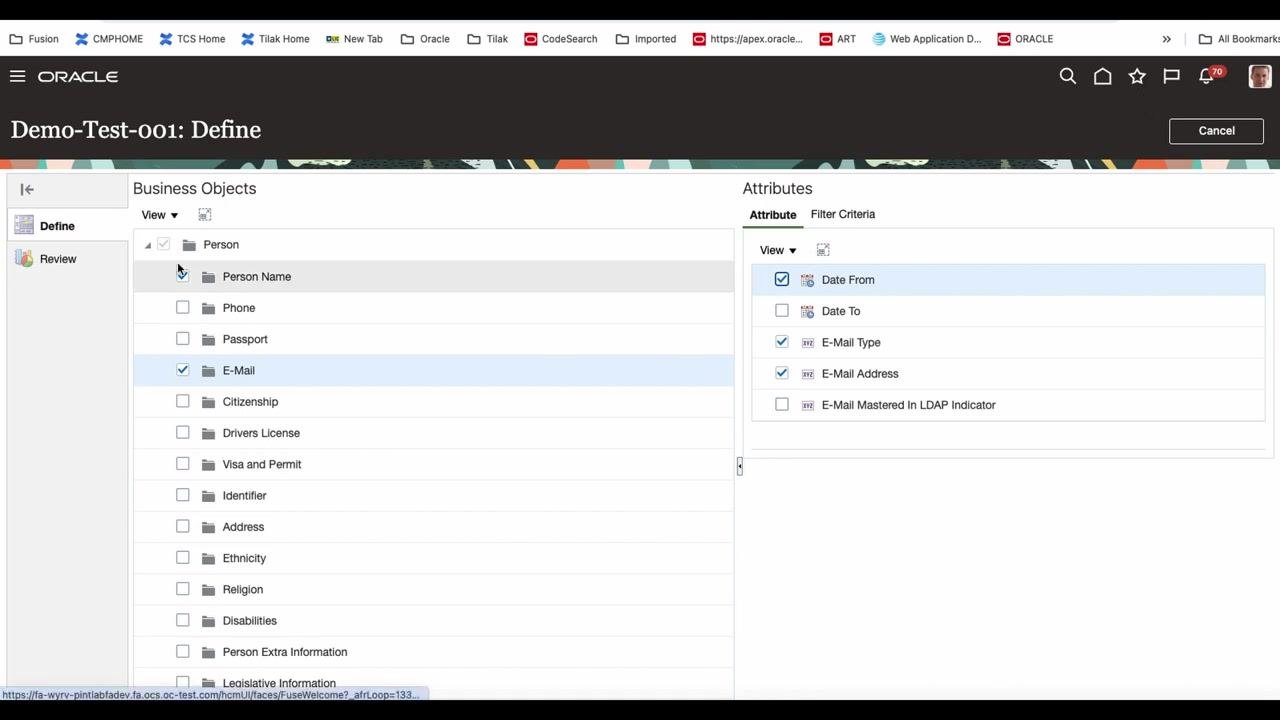Click the Cancel button
Image resolution: width=1280 pixels, height=720 pixels.
point(1216,131)
